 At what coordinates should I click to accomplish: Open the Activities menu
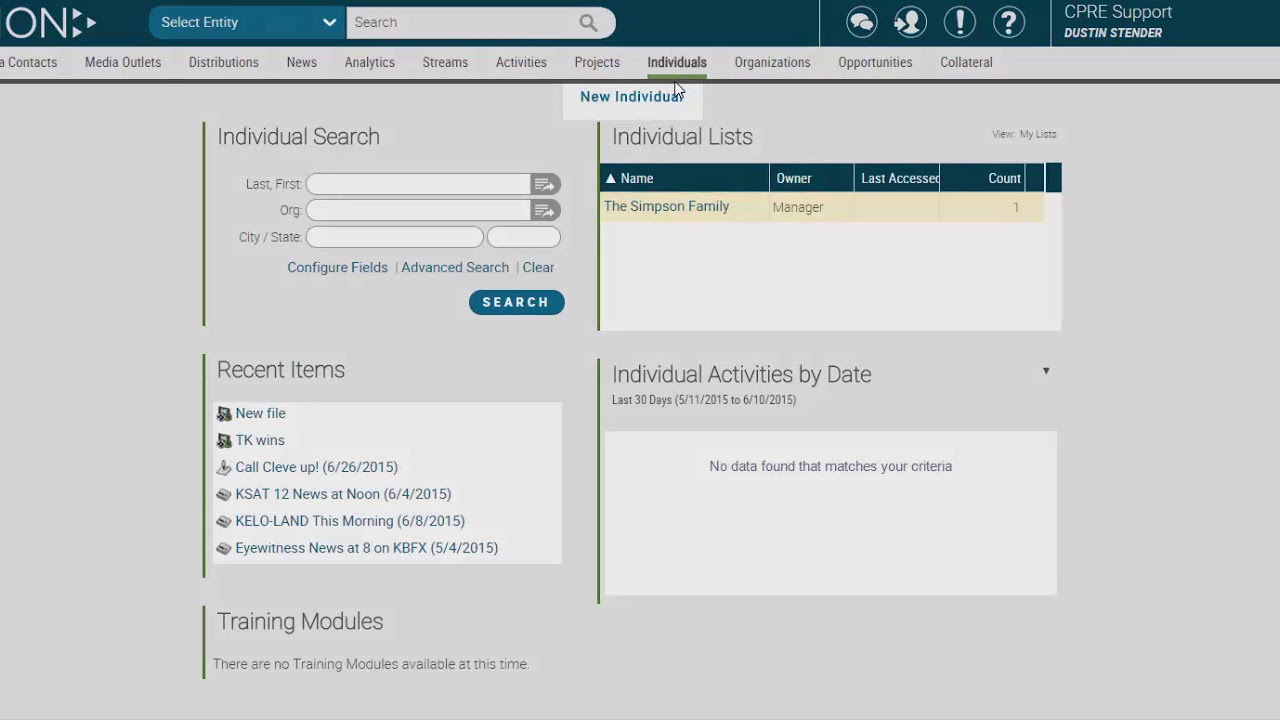pos(521,62)
